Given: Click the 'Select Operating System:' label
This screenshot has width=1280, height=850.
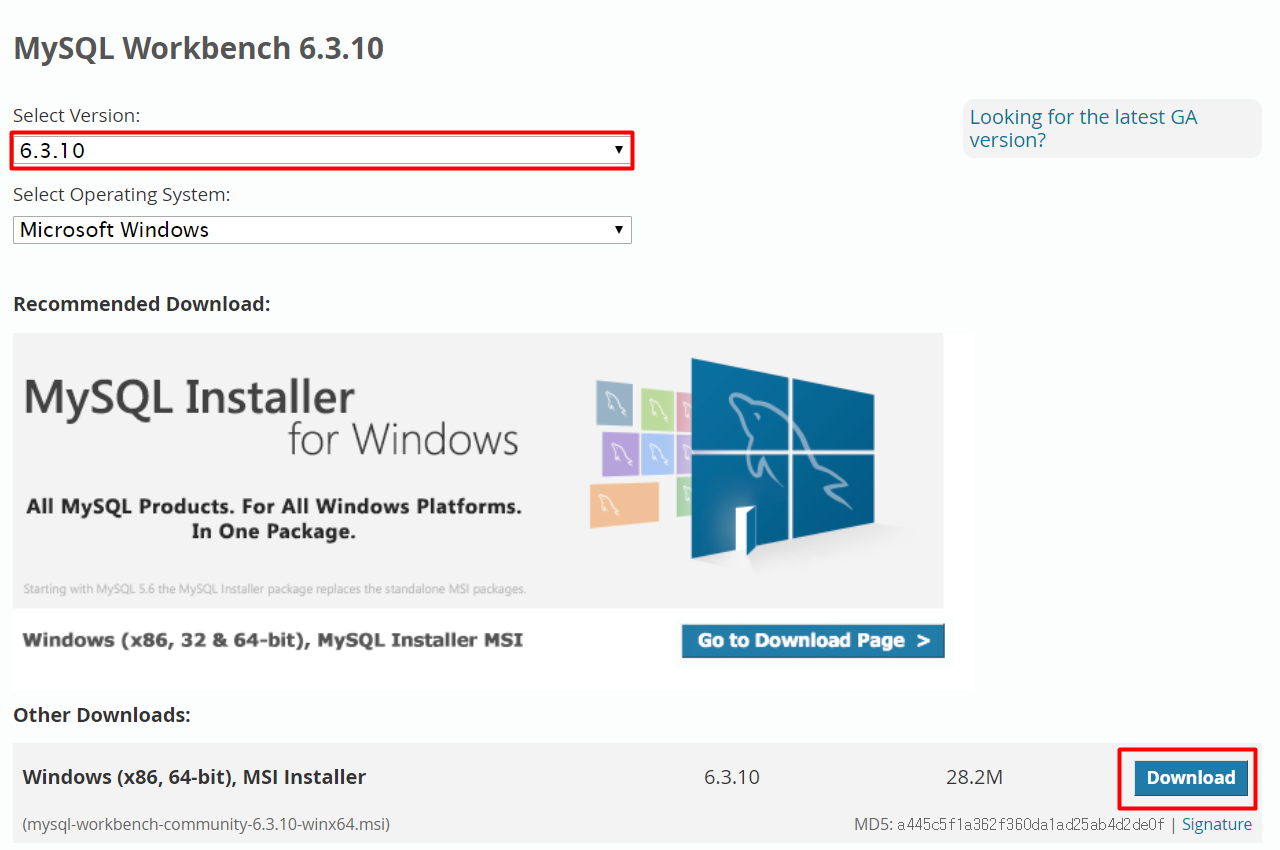Looking at the screenshot, I should [x=122, y=195].
